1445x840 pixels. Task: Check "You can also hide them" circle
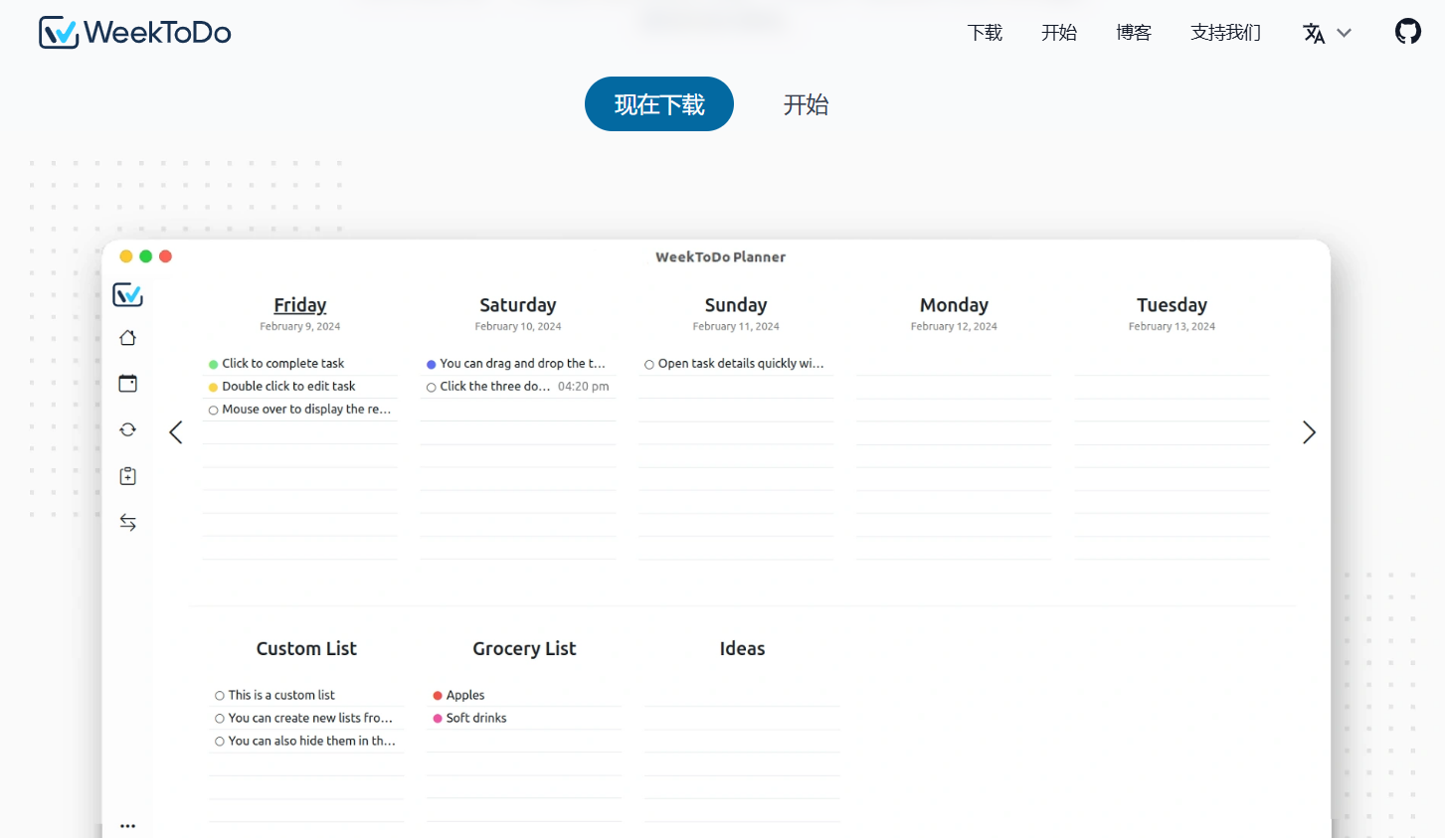coord(219,742)
